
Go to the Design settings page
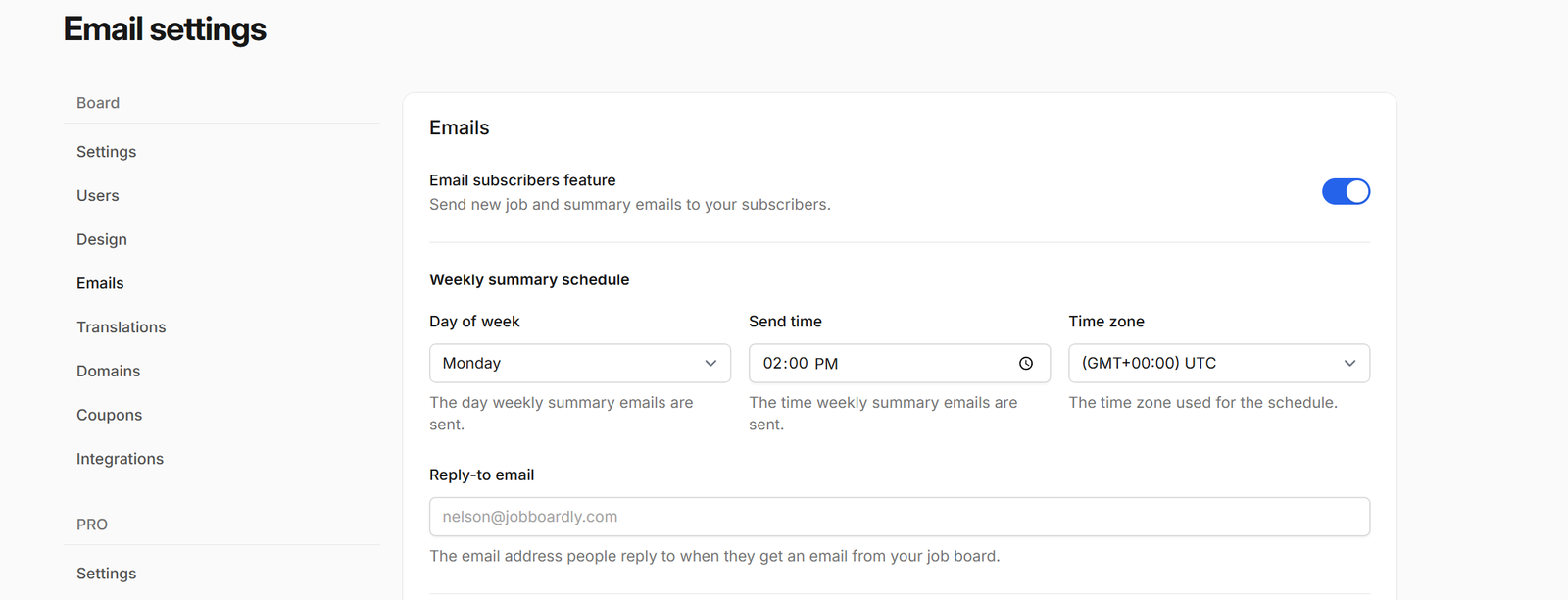102,239
